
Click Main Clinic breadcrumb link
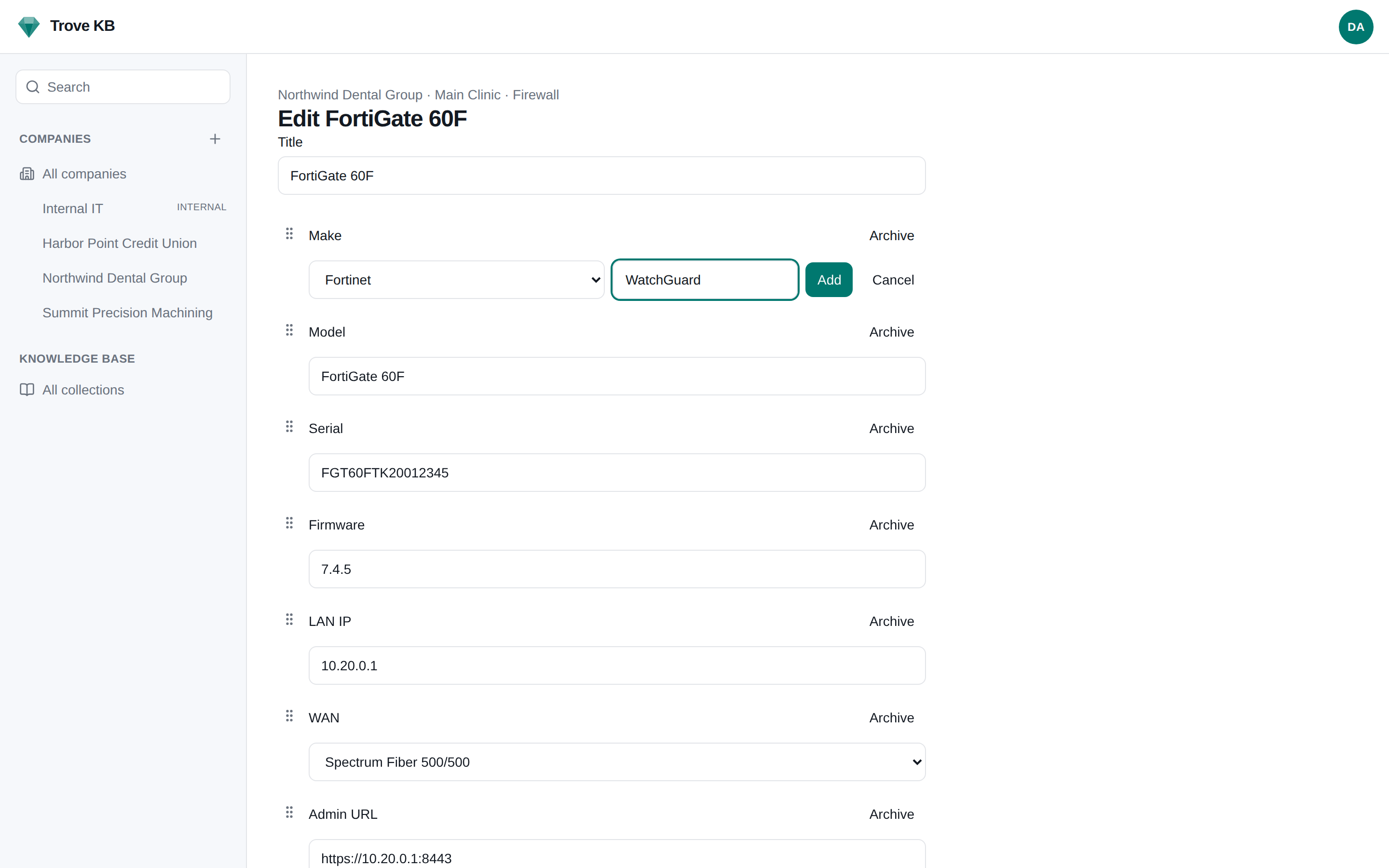pyautogui.click(x=467, y=95)
